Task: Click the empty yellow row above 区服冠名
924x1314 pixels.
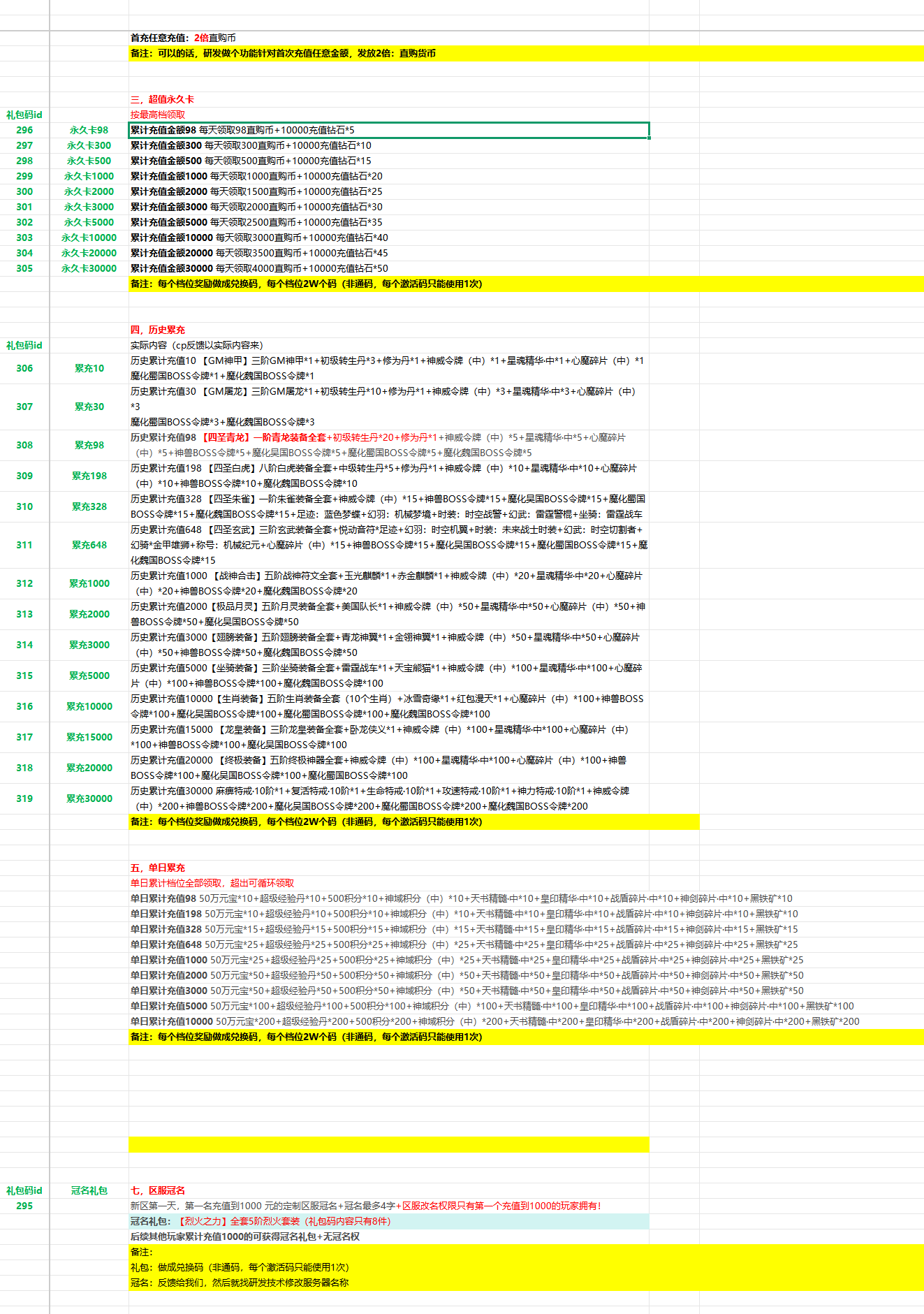Action: tap(388, 1144)
